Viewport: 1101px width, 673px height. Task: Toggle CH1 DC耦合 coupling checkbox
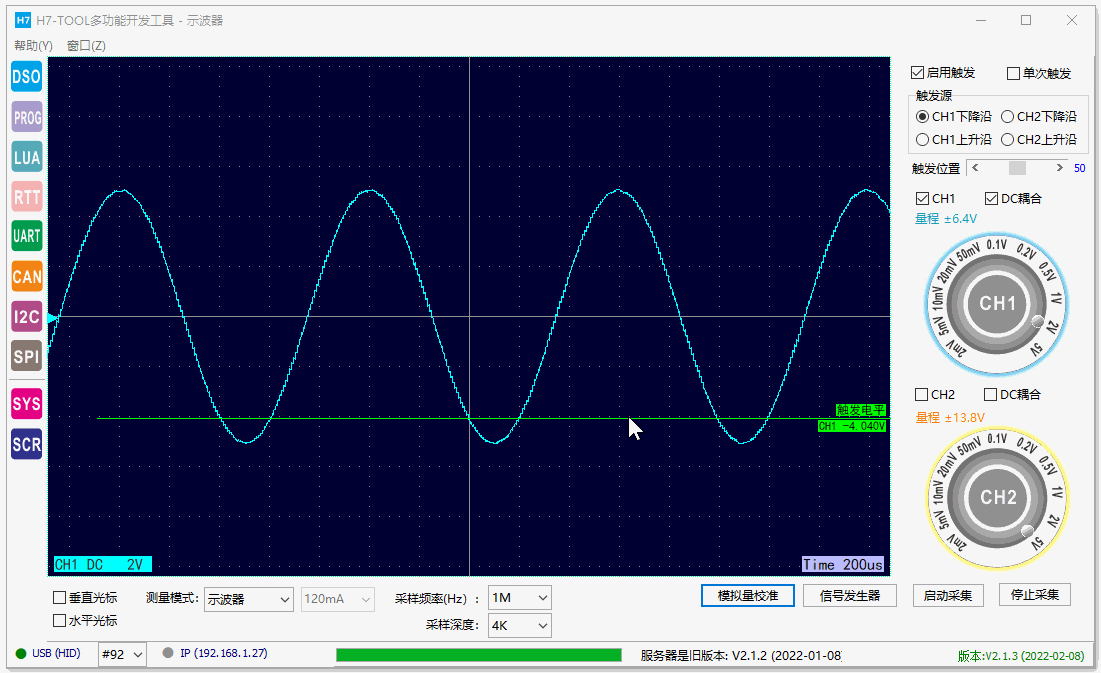(x=1013, y=199)
